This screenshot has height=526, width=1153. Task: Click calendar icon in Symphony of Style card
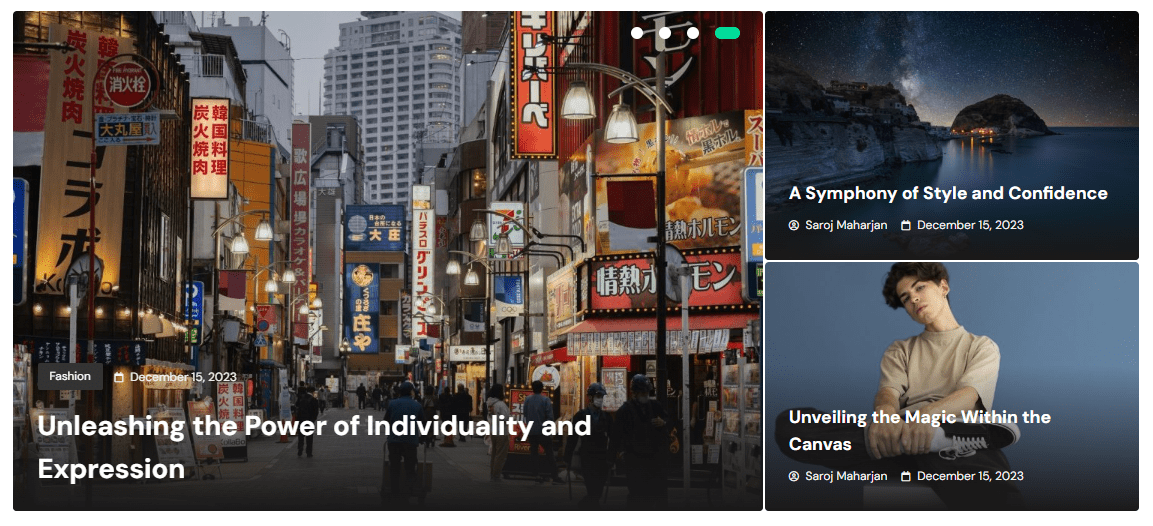coord(906,225)
